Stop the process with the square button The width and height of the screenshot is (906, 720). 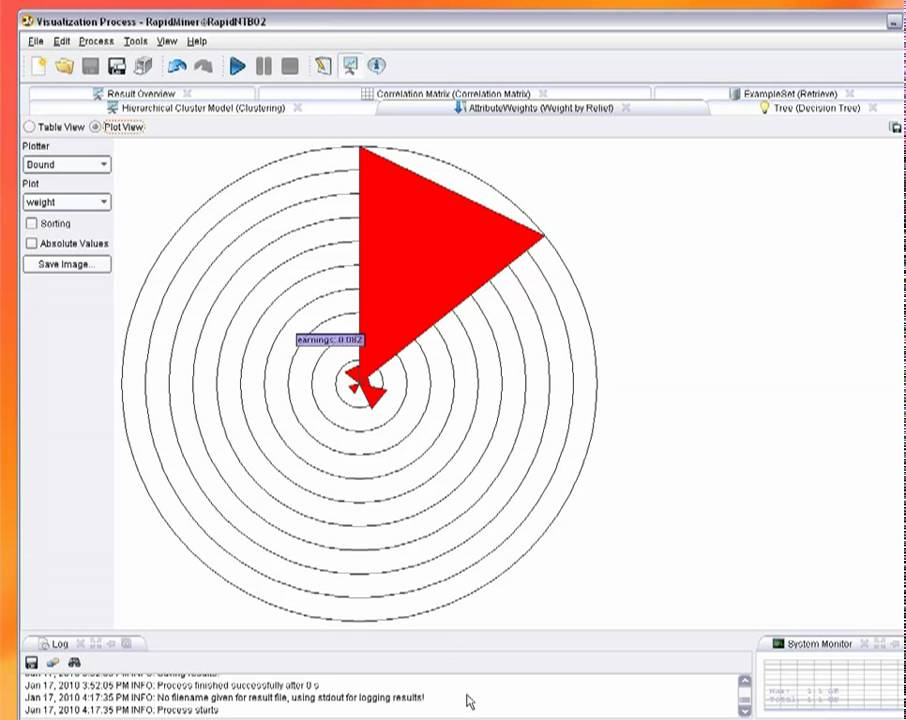coord(290,66)
